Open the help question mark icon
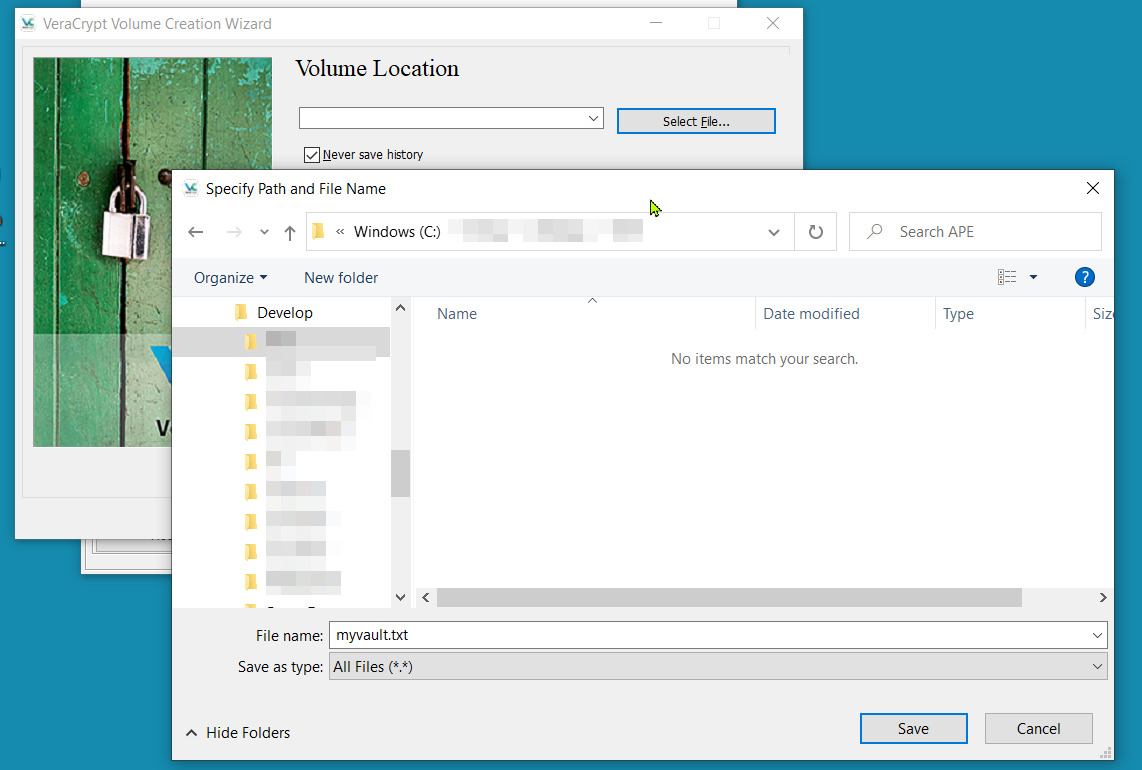1142x770 pixels. [x=1084, y=278]
